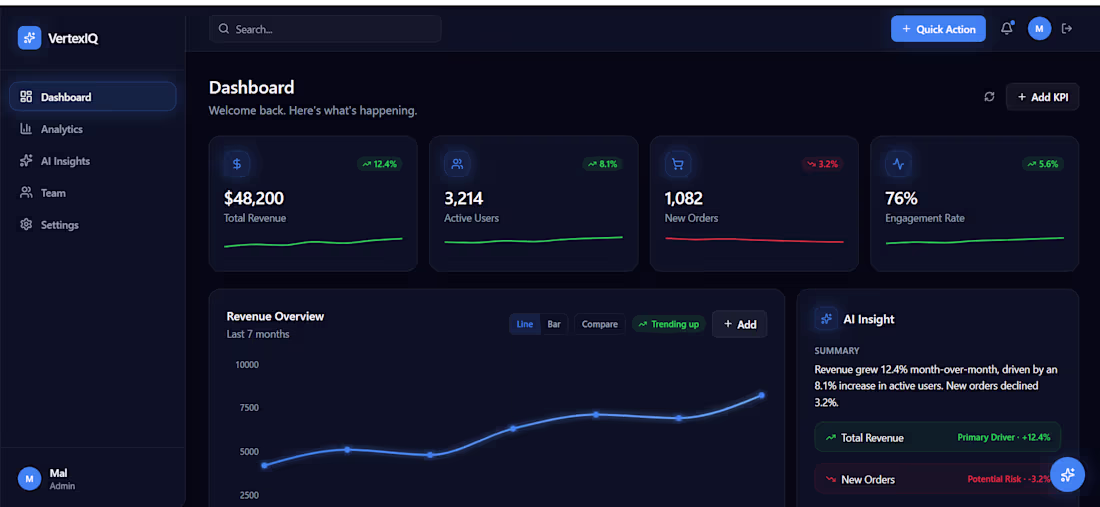Switch chart to Line view
Screen dimensions: 1100x507
click(525, 324)
